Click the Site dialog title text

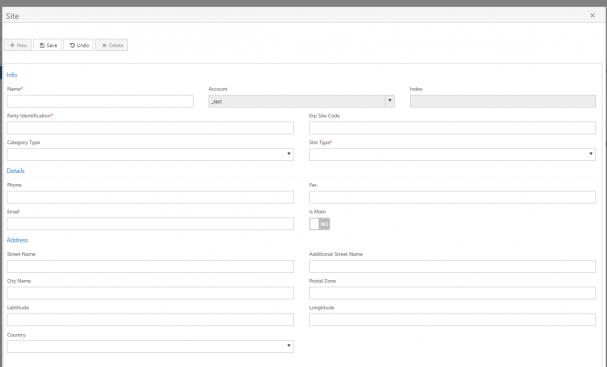(12, 16)
